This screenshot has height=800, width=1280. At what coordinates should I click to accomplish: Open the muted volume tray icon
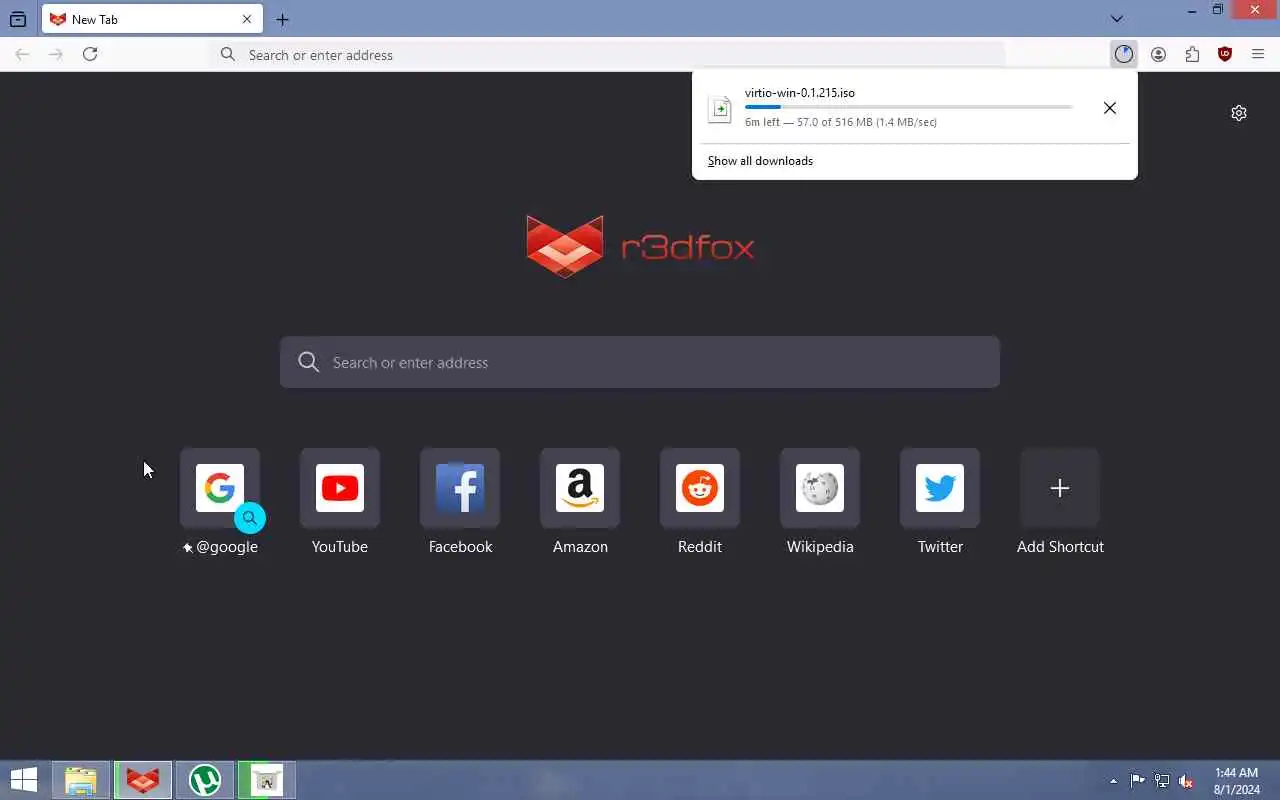point(1186,781)
